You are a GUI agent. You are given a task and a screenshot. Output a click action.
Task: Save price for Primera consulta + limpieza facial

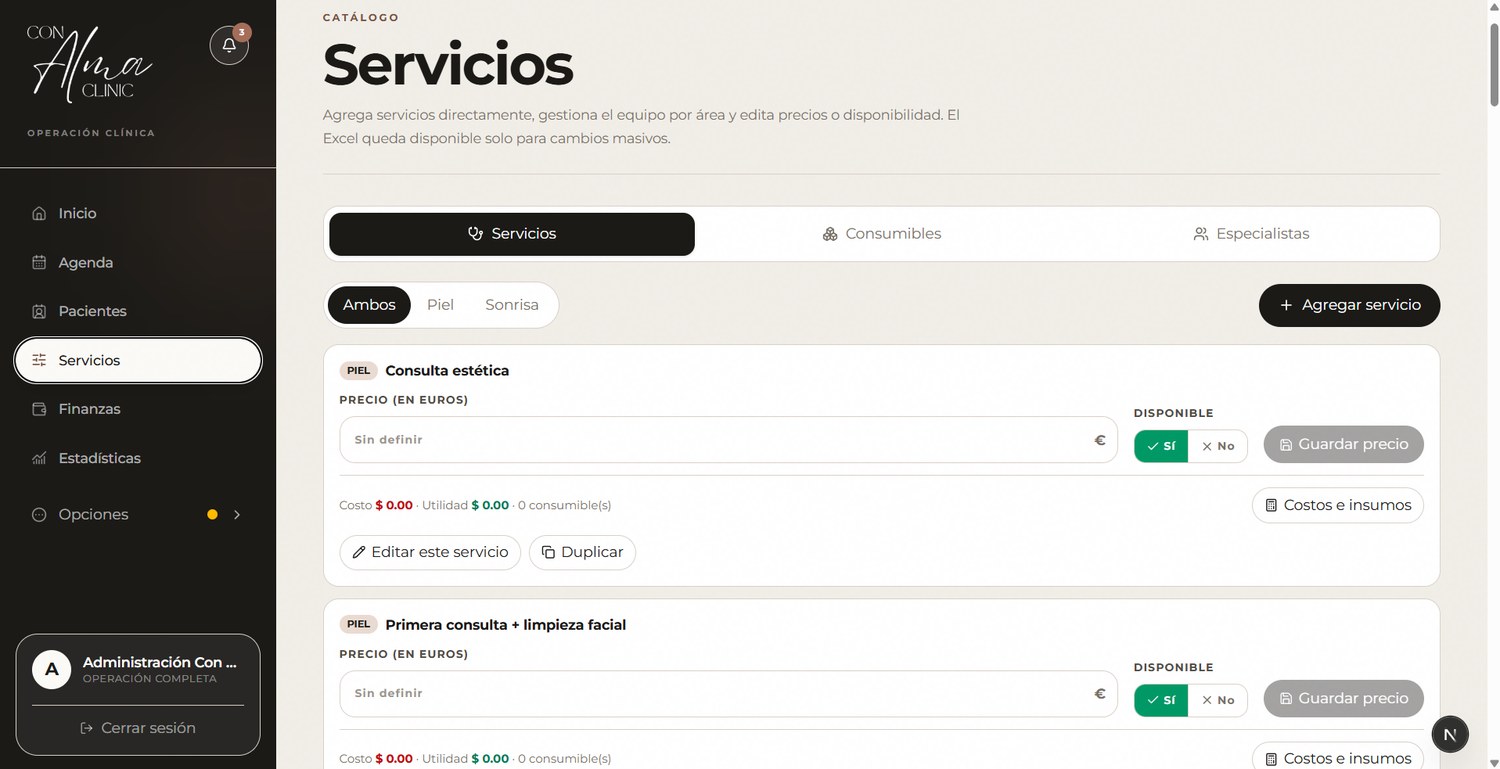(x=1344, y=698)
